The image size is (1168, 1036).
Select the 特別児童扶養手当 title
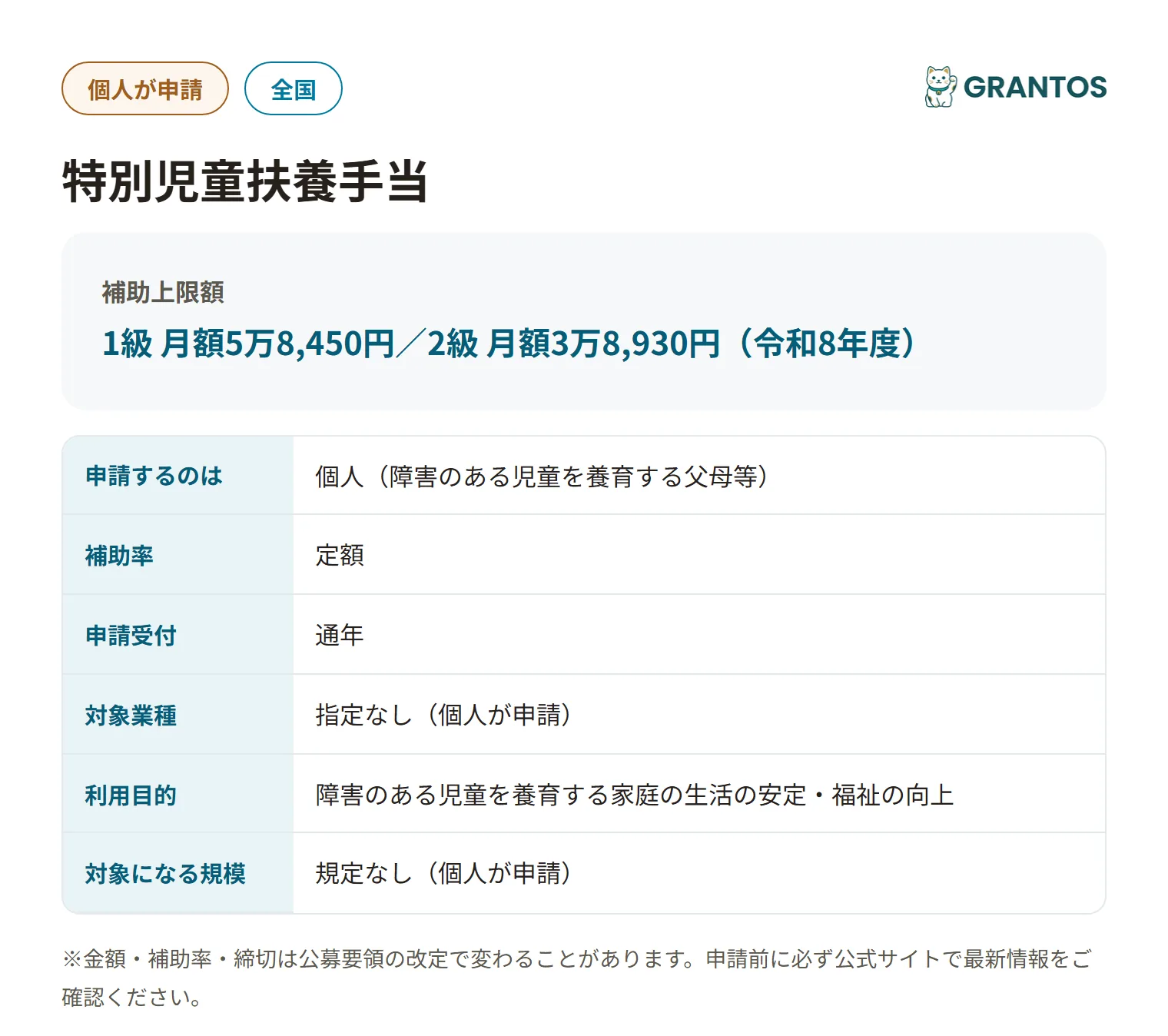point(245,181)
